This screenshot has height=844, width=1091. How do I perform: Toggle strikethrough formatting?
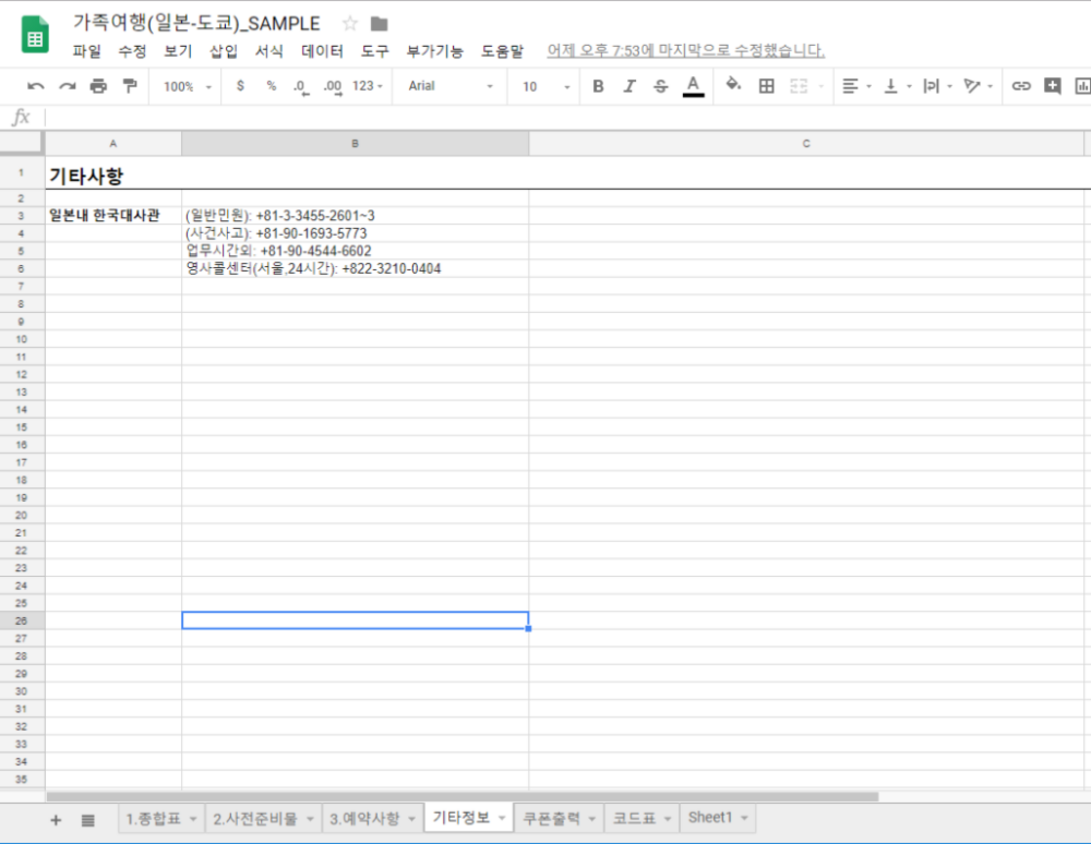click(660, 87)
